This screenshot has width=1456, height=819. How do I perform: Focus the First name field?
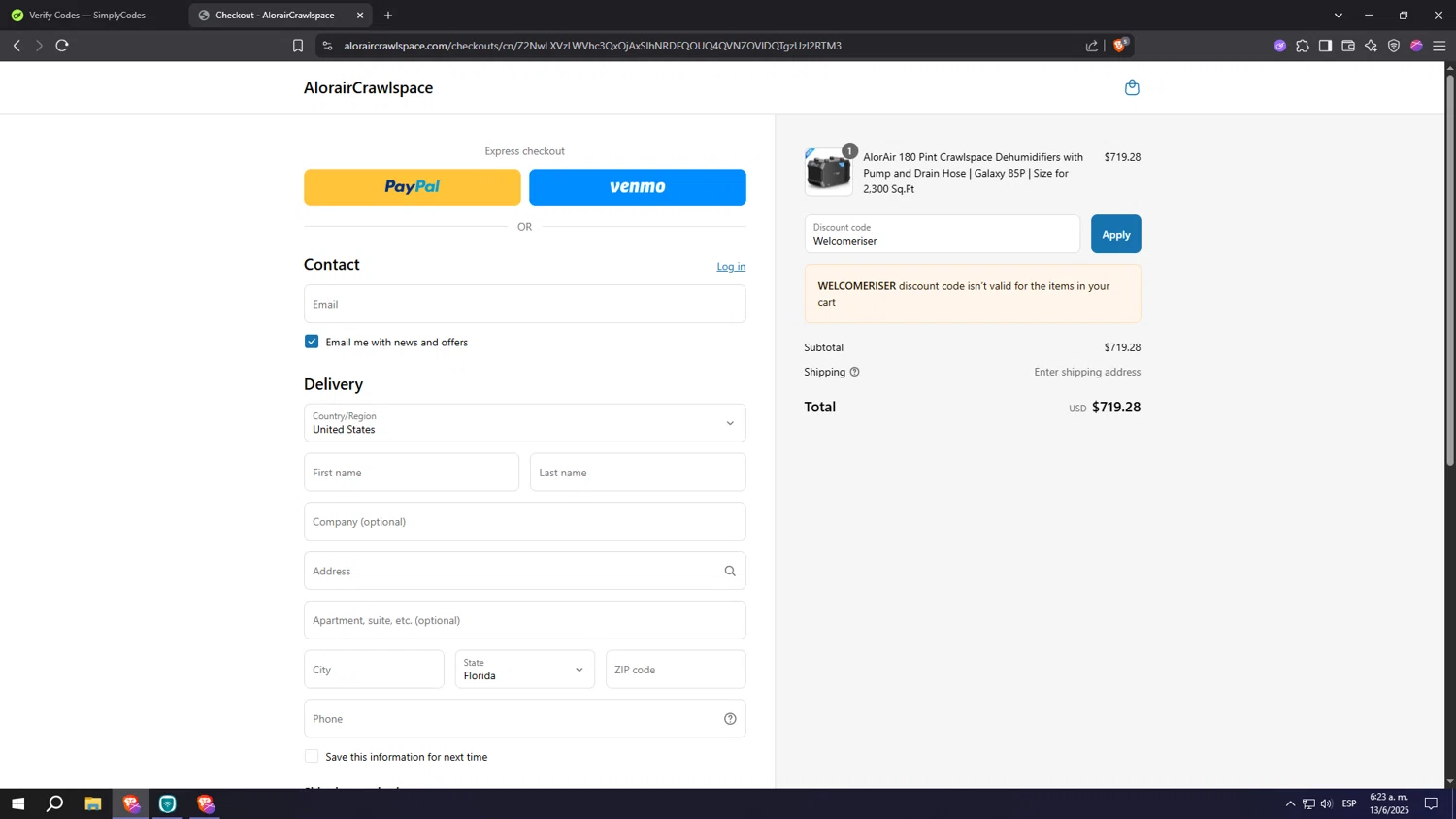pos(412,473)
